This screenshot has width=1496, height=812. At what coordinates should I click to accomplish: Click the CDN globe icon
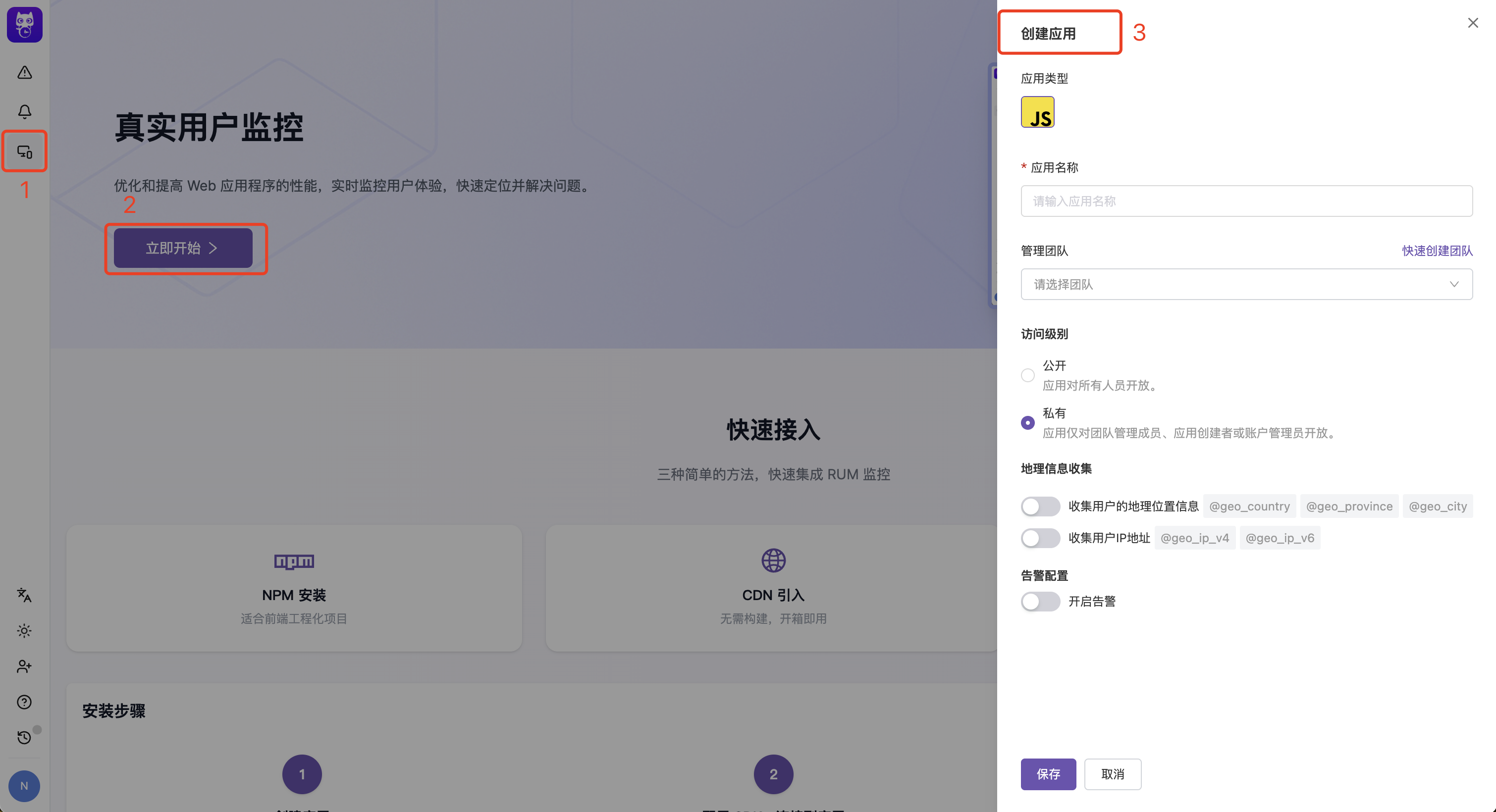774,560
